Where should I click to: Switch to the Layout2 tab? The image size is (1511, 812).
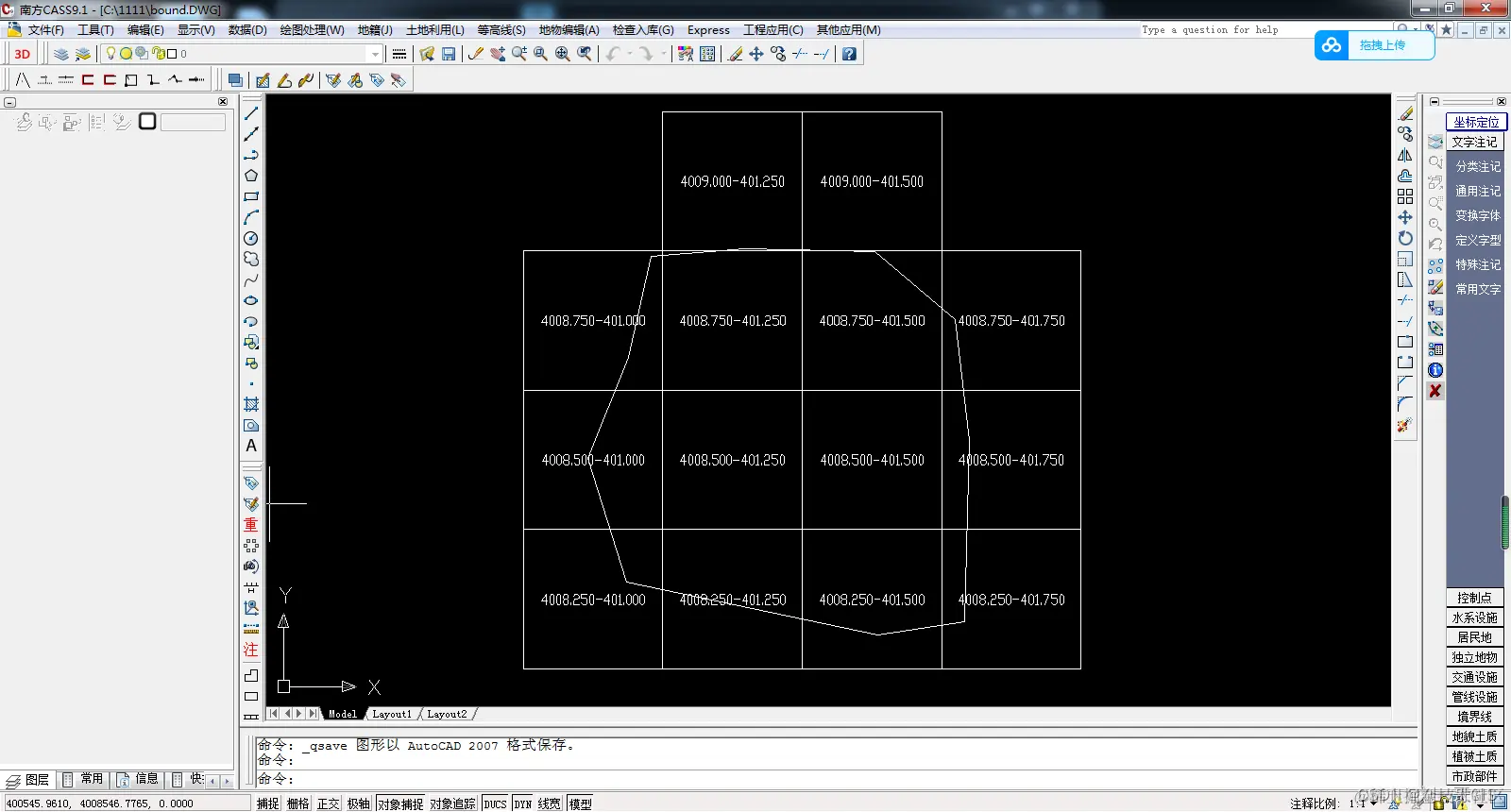pos(447,714)
